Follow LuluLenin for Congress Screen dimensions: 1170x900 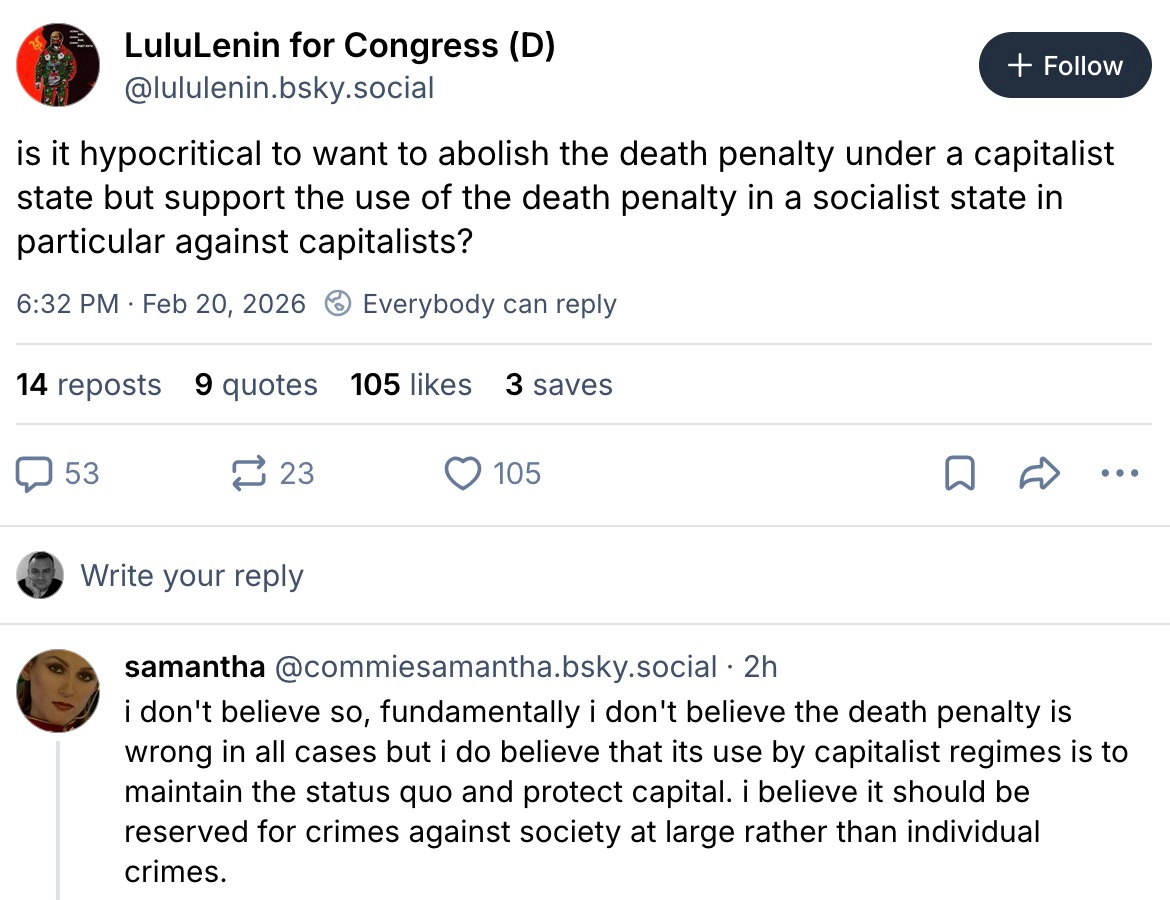pyautogui.click(x=1065, y=66)
